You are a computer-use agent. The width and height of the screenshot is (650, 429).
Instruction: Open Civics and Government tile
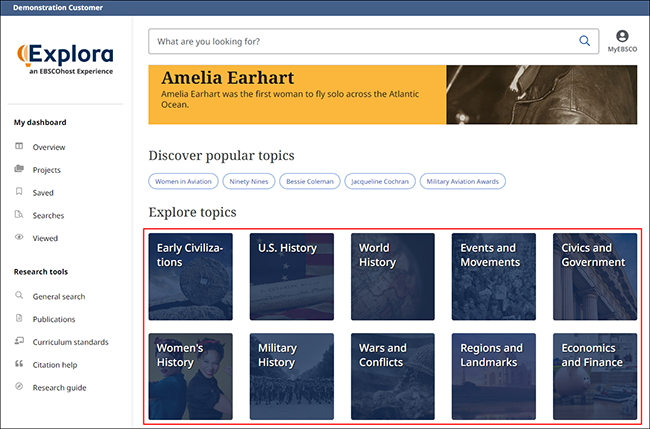pos(595,276)
